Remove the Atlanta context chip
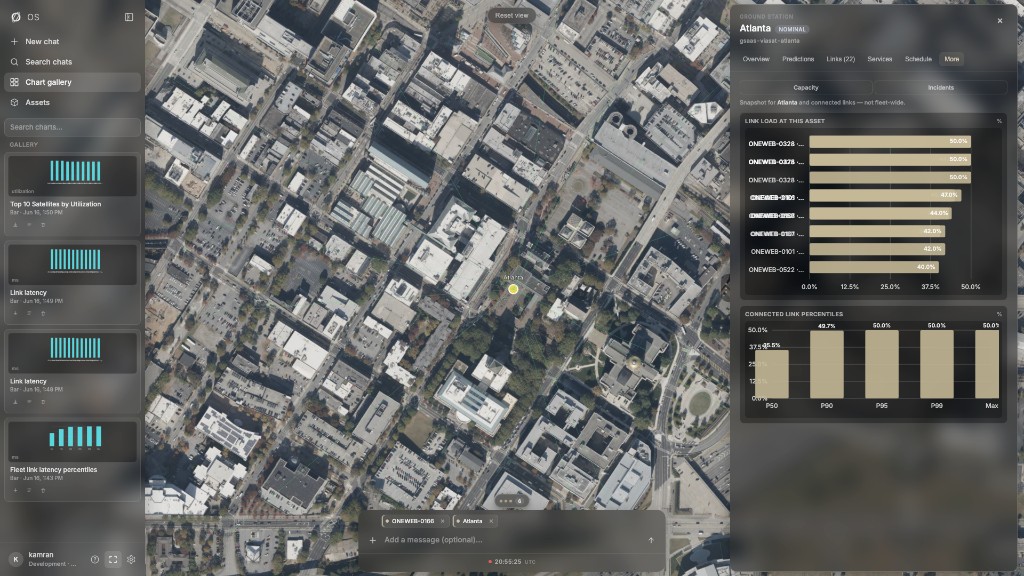Screen dimensions: 1024x576 (491, 521)
